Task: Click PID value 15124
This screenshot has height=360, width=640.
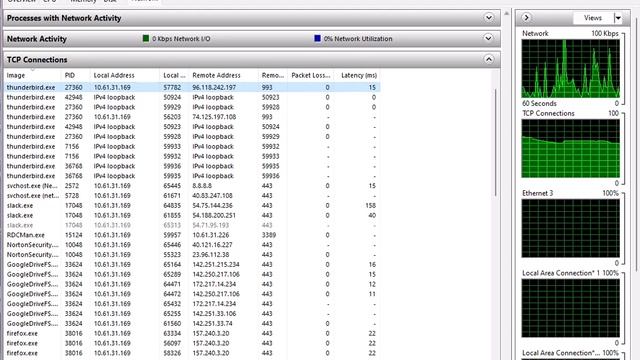Action: pos(73,235)
